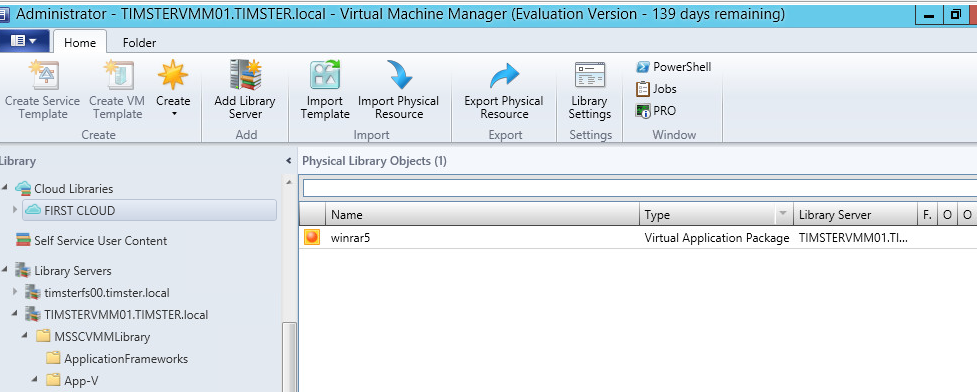The image size is (977, 392).
Task: Select the ApplicationFrameworks folder
Action: [126, 359]
